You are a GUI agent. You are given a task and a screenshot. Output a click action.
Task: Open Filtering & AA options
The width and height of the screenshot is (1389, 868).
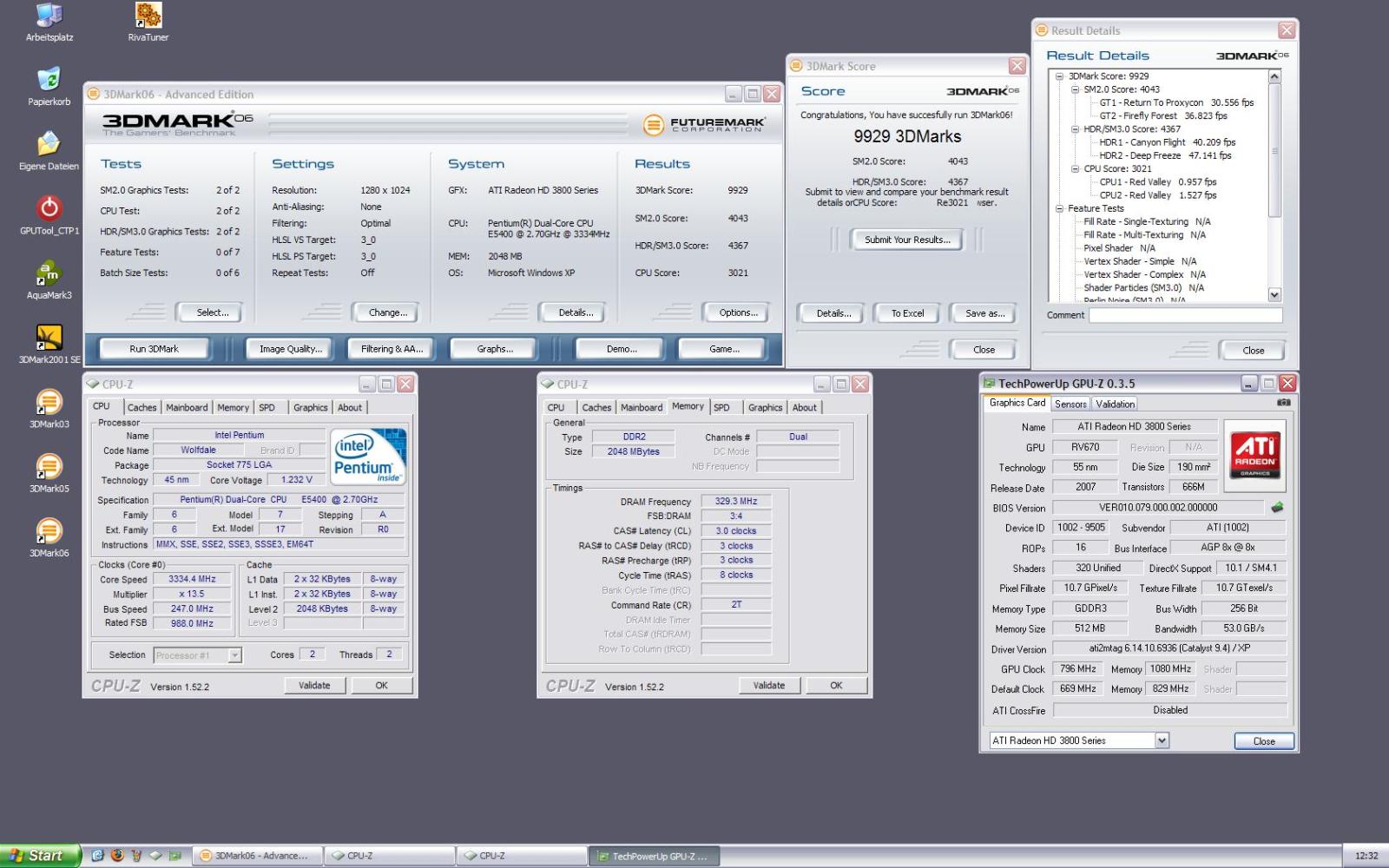coord(392,349)
